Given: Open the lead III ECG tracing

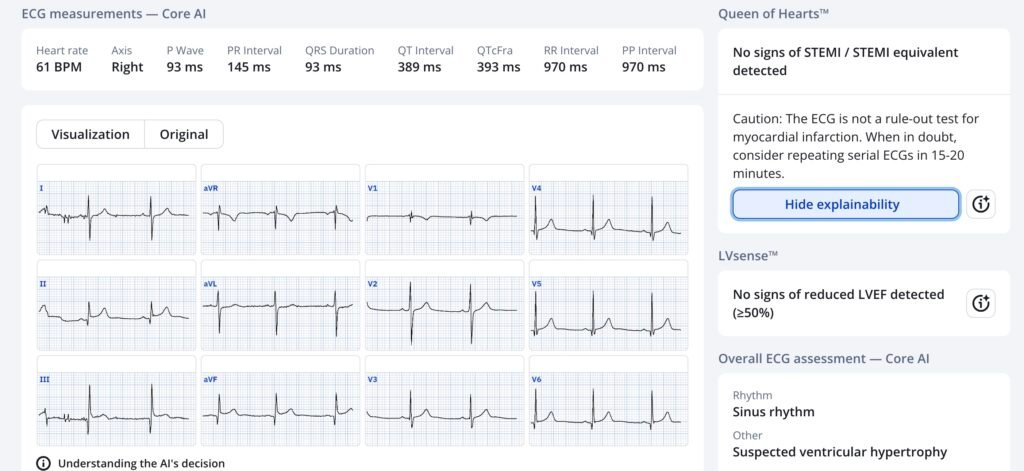Looking at the screenshot, I should point(116,401).
